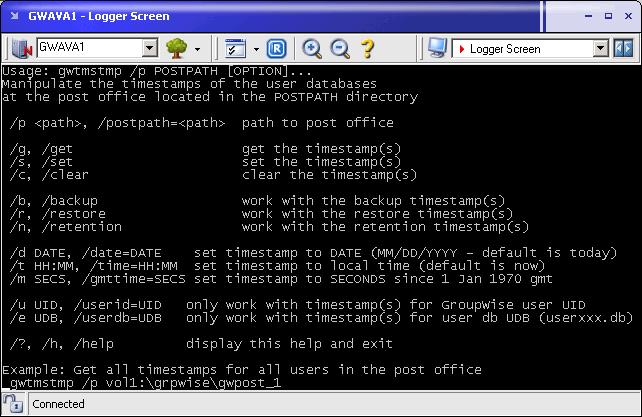Click the lock icon in status bar
The height and width of the screenshot is (417, 642).
click(x=14, y=403)
